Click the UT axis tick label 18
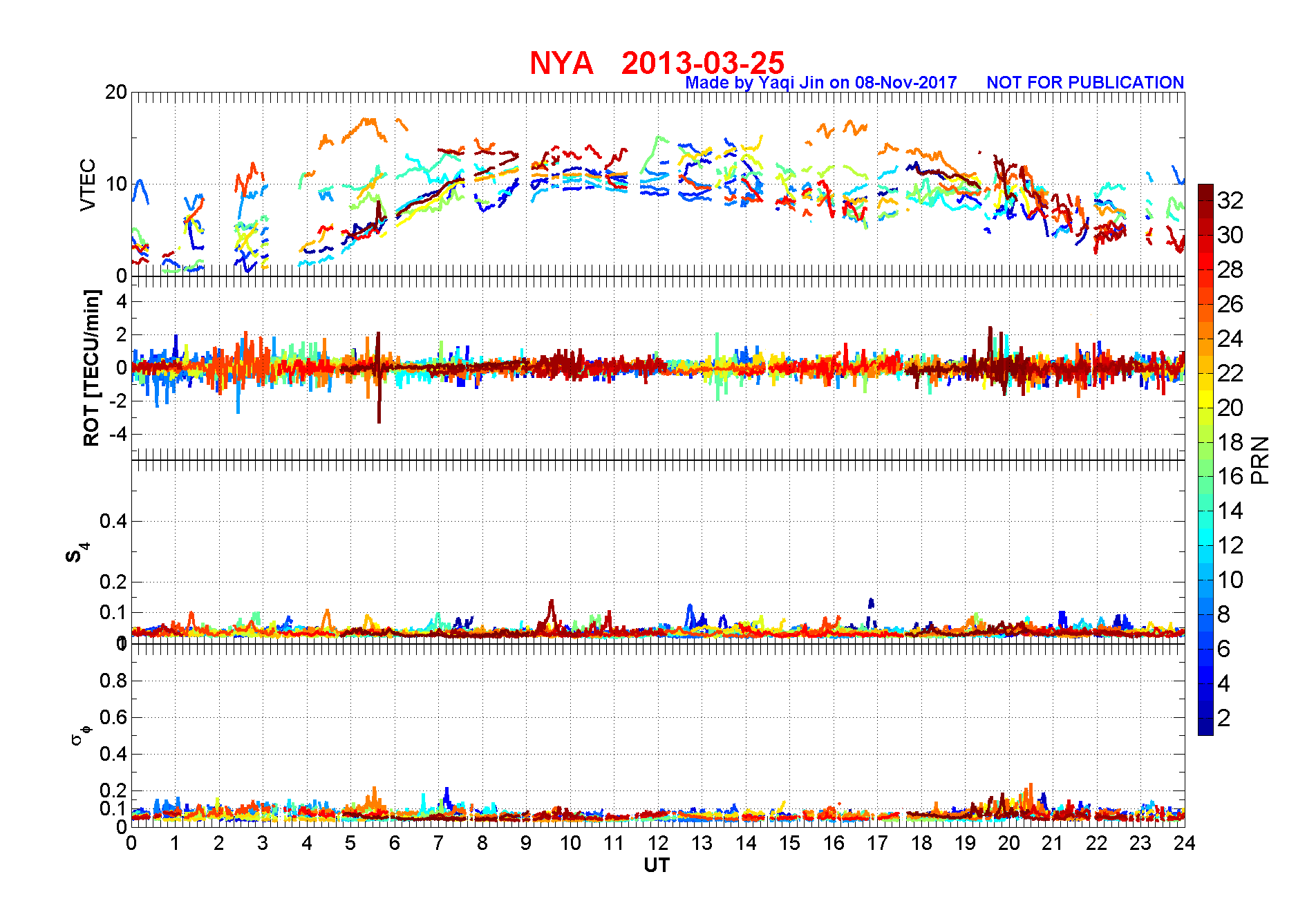 click(921, 844)
